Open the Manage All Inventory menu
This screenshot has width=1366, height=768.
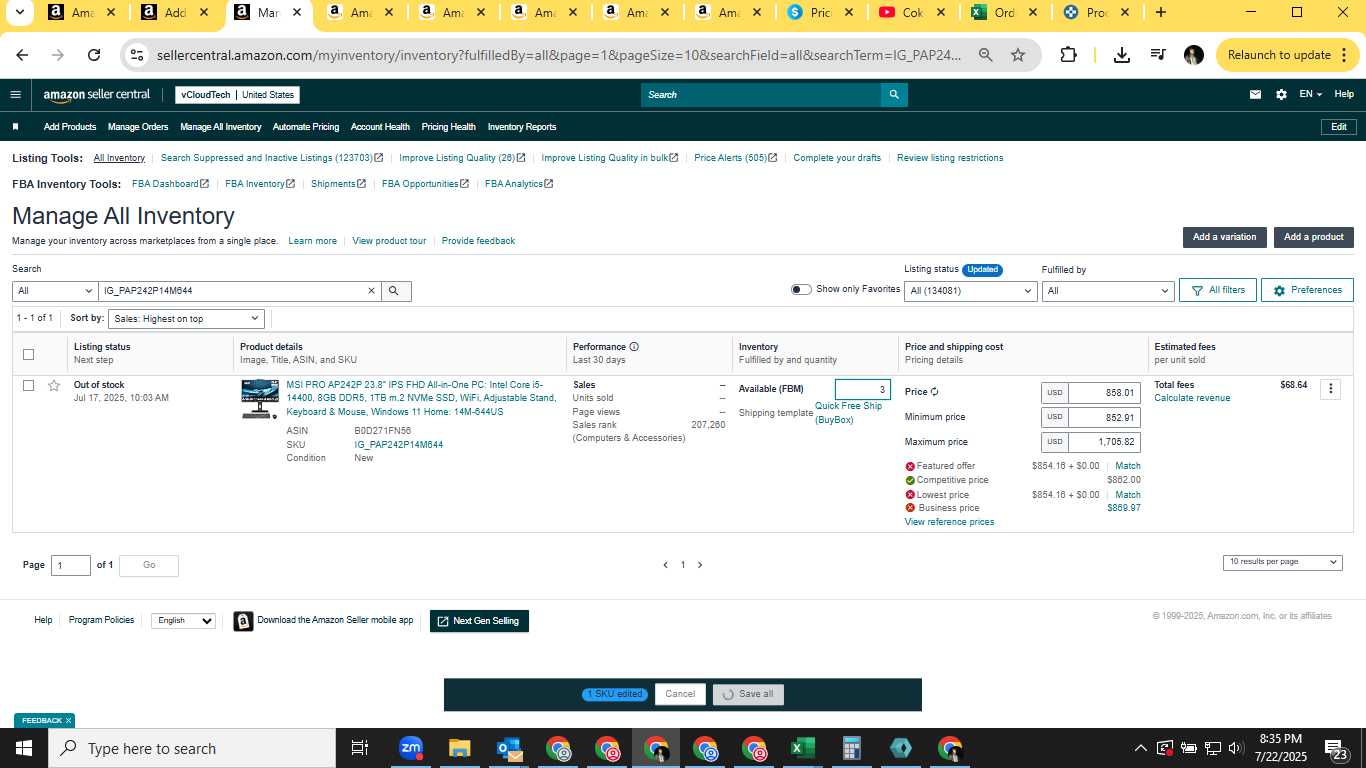coord(221,127)
